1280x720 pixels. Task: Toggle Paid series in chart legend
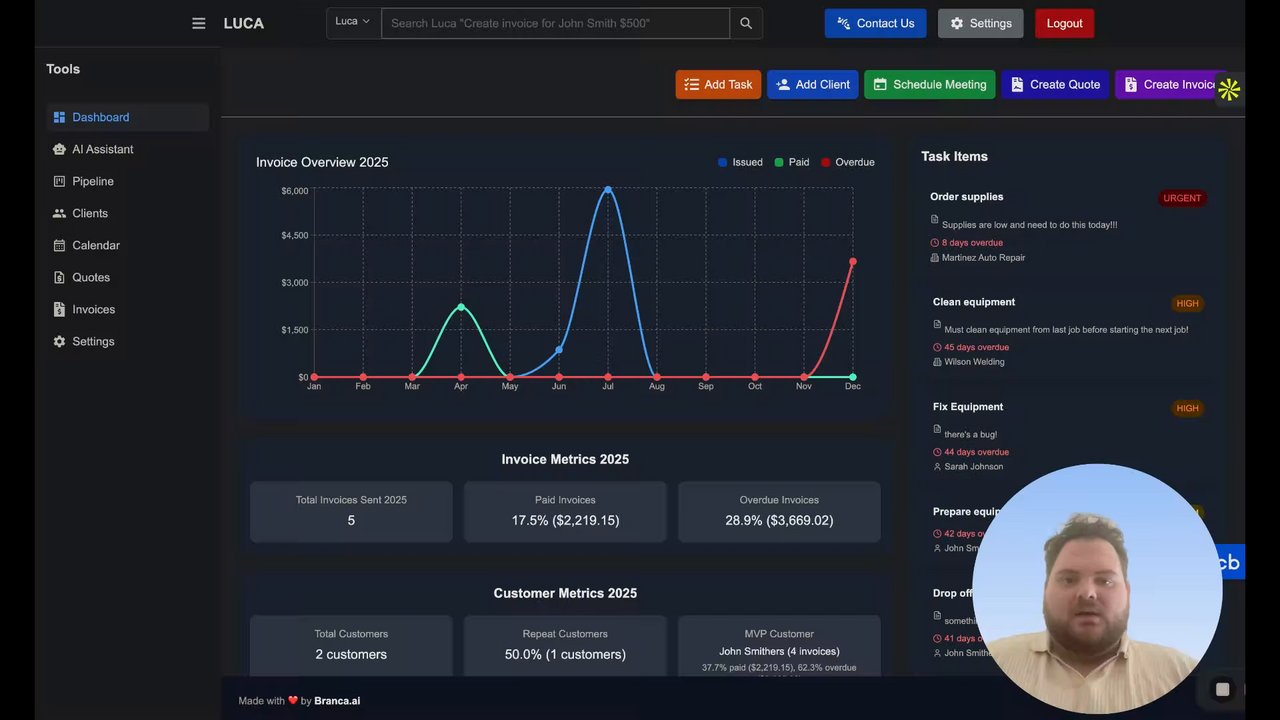point(791,162)
